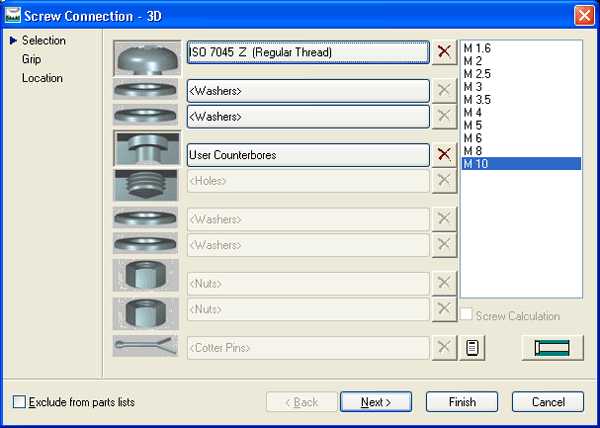Enable Exclude from parts lists checkbox

click(20, 402)
